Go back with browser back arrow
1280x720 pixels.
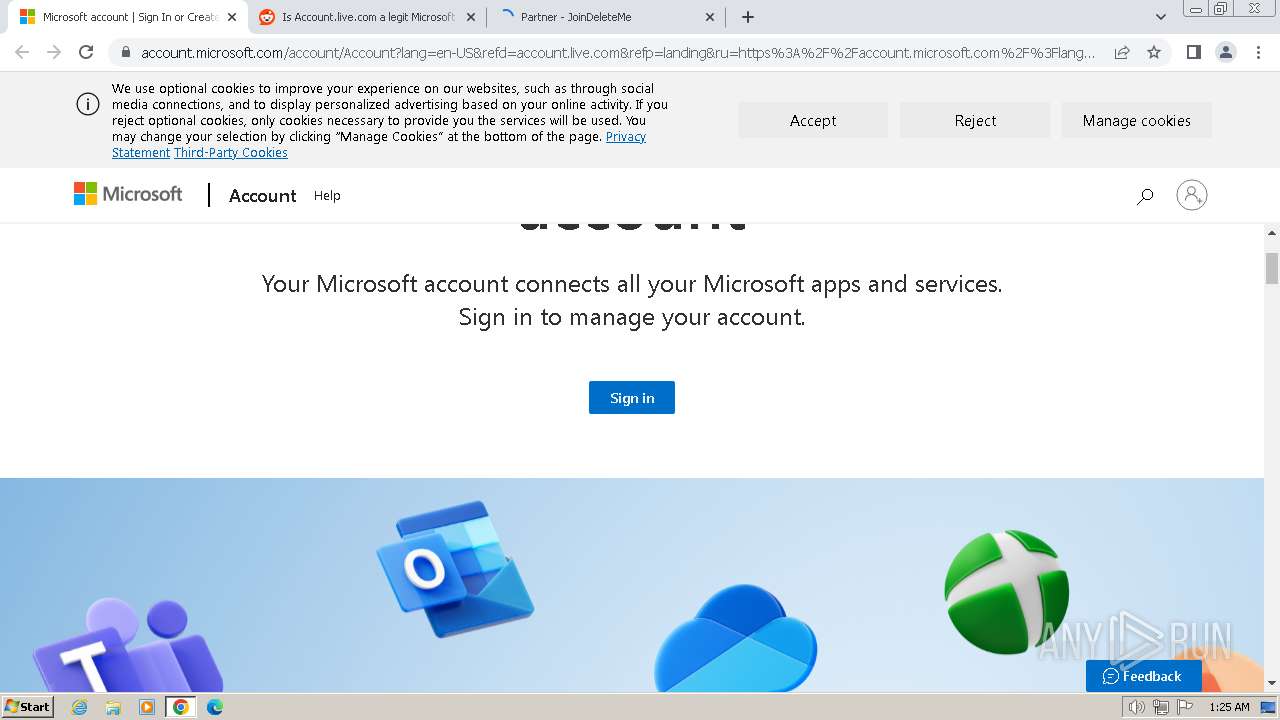point(22,52)
